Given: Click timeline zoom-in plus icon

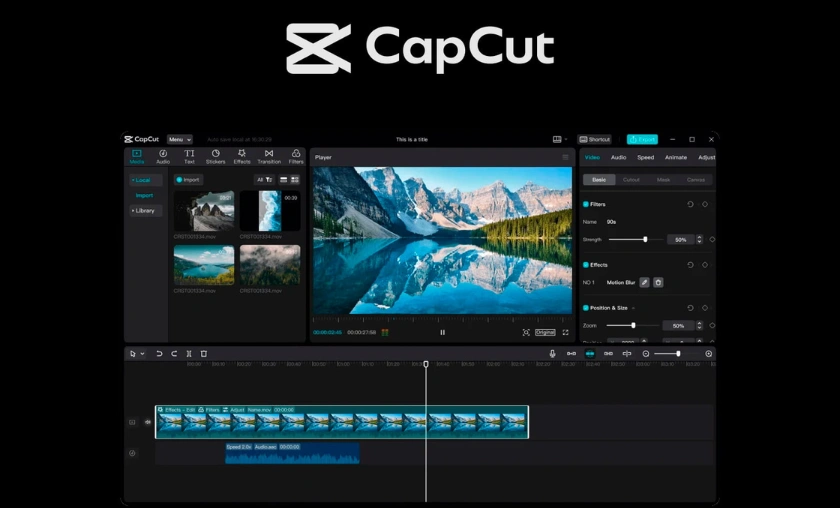Looking at the screenshot, I should [708, 354].
